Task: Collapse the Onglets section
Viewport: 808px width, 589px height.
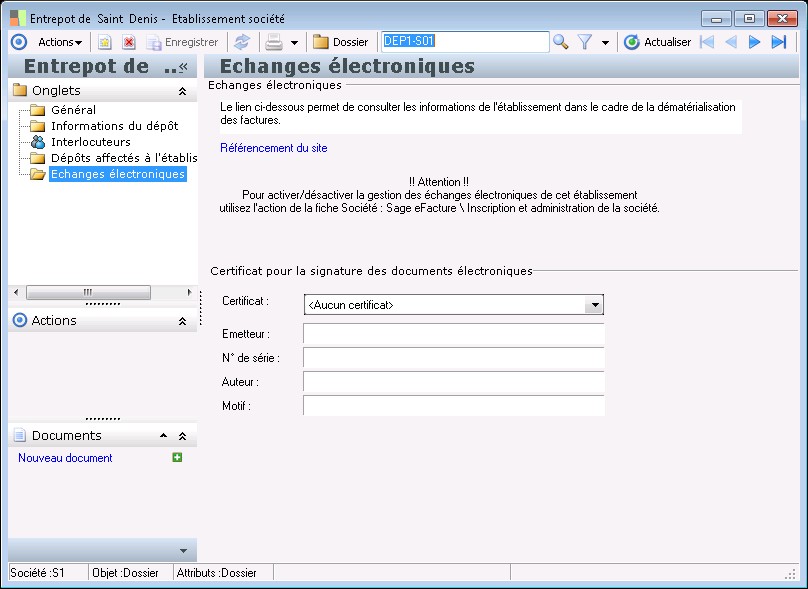Action: pos(182,91)
